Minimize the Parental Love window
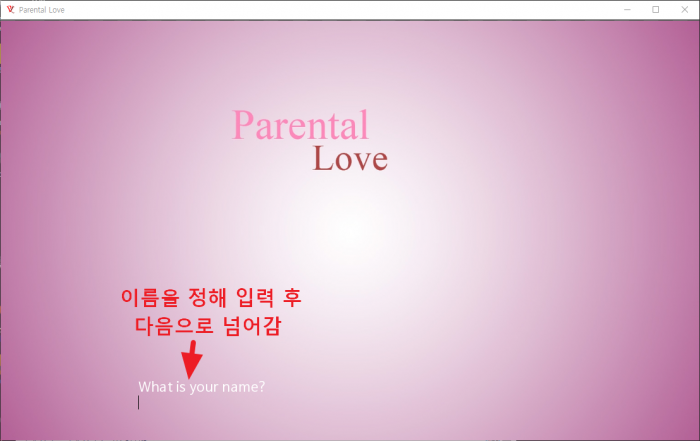 pyautogui.click(x=627, y=9)
